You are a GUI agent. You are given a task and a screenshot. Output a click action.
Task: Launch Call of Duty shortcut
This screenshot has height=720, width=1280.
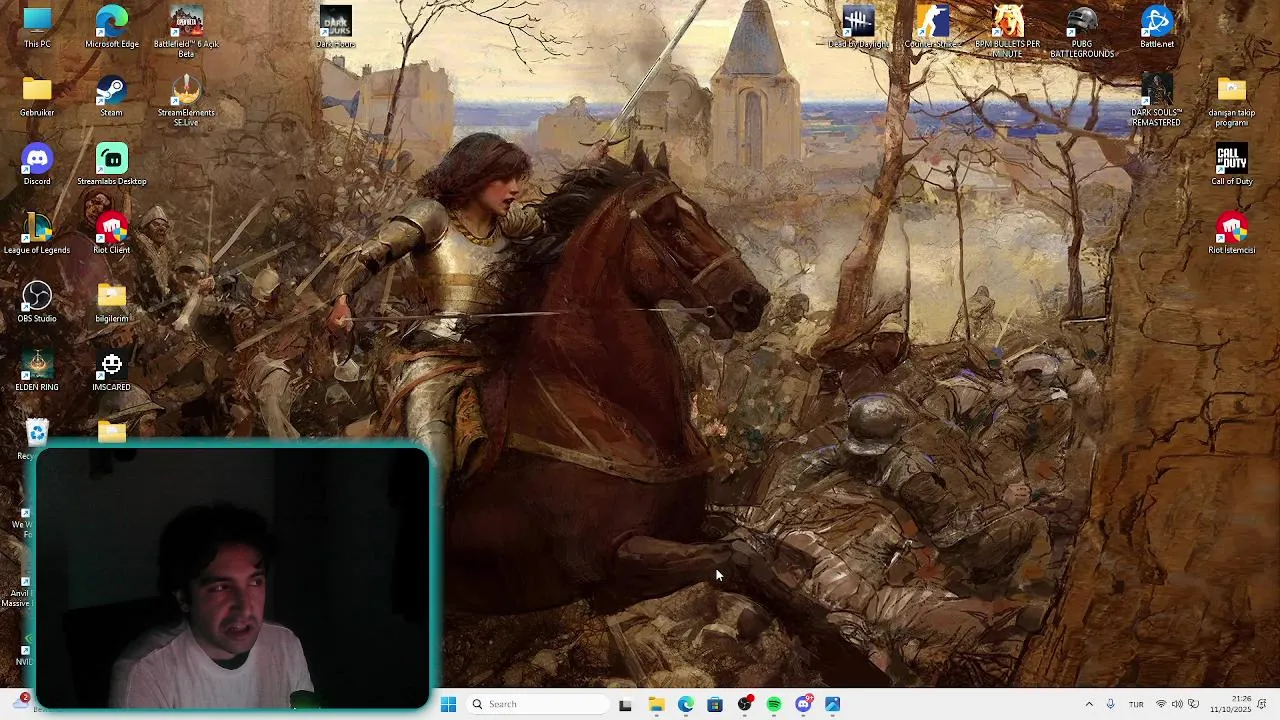[x=1232, y=165]
